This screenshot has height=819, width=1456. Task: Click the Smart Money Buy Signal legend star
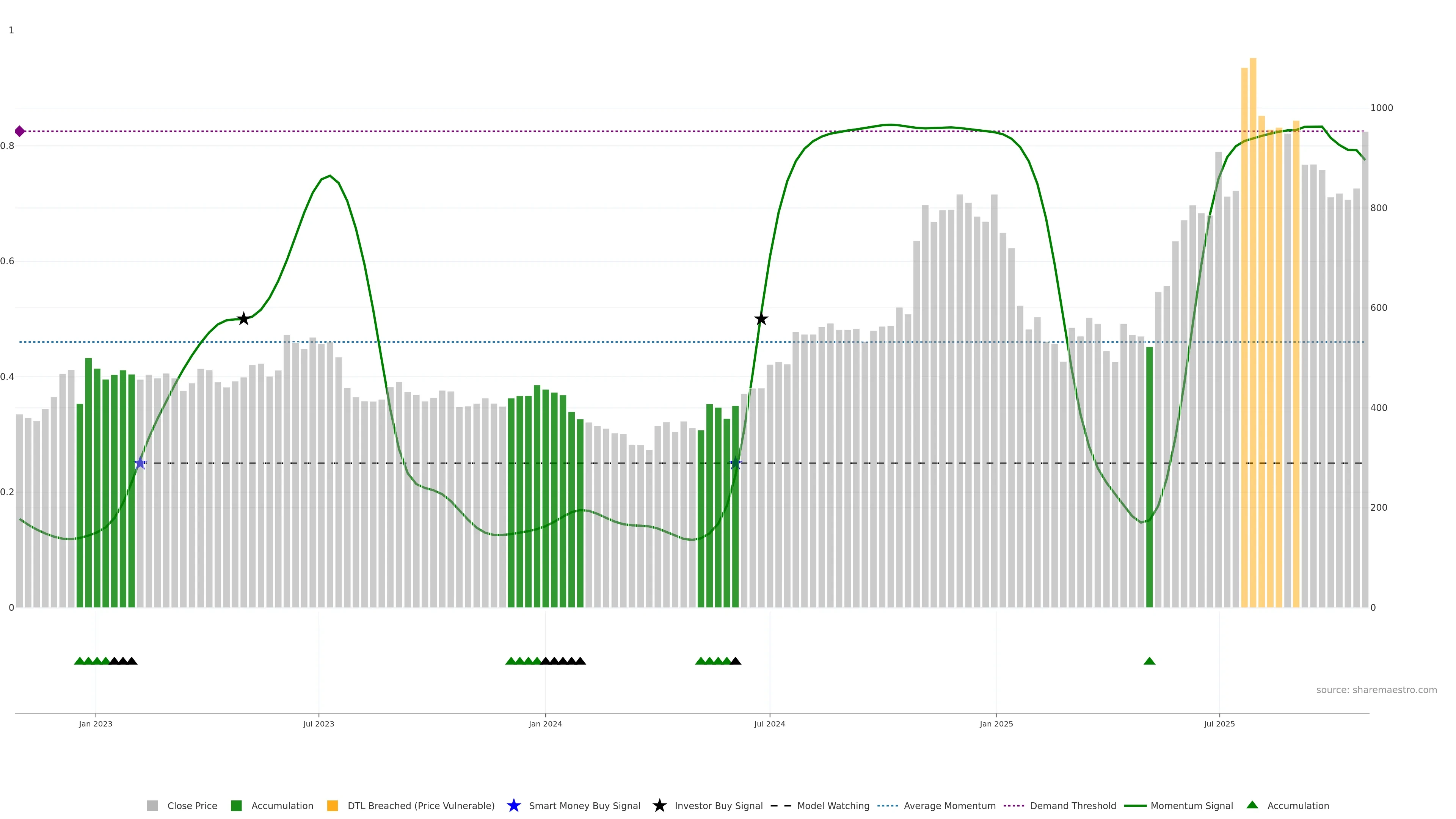pyautogui.click(x=514, y=805)
